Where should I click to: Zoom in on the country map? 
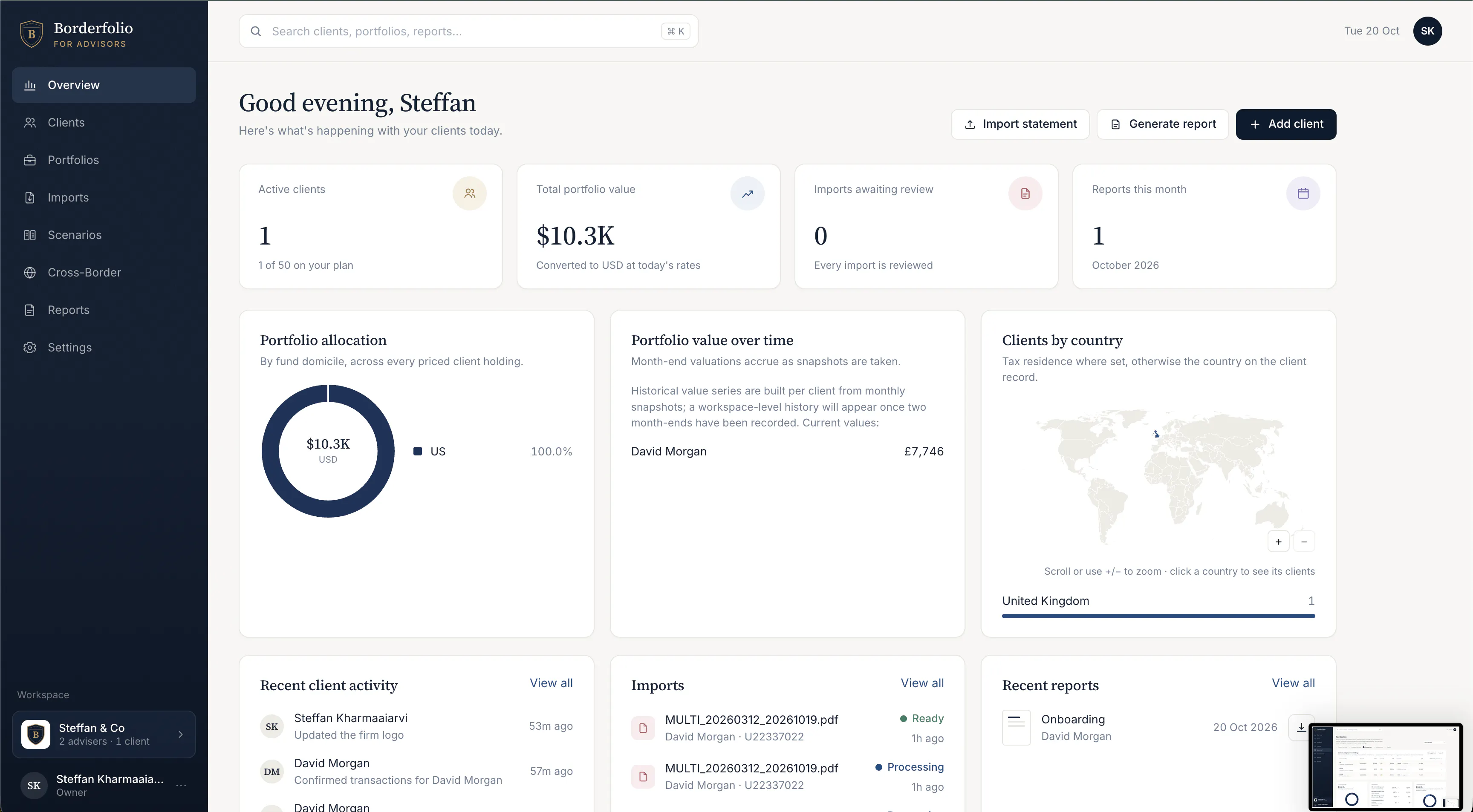coord(1279,542)
